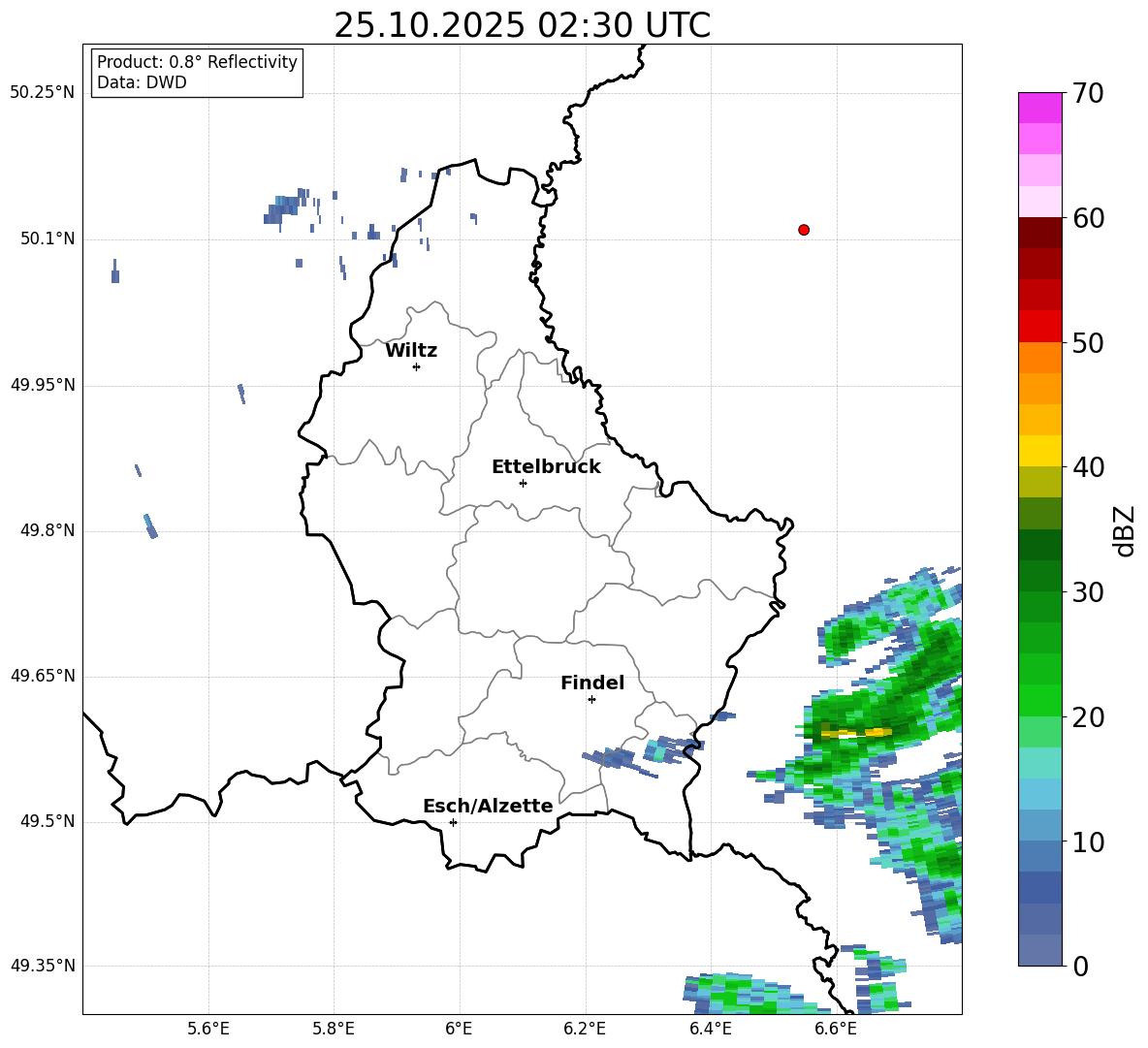The width and height of the screenshot is (1148, 1048).
Task: Click the 6°E longitude label
Action: coord(459,1029)
